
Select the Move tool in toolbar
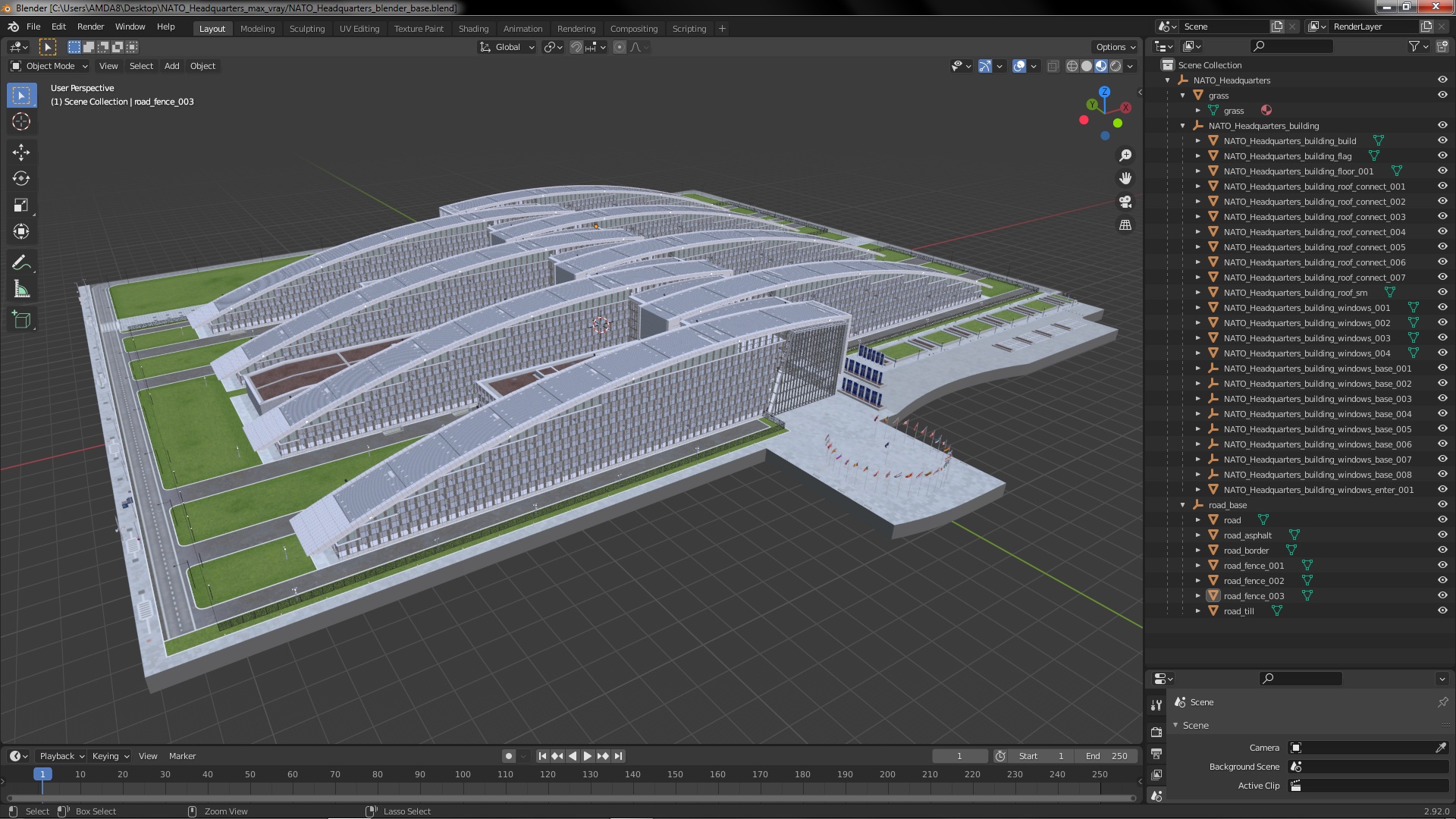coord(21,152)
